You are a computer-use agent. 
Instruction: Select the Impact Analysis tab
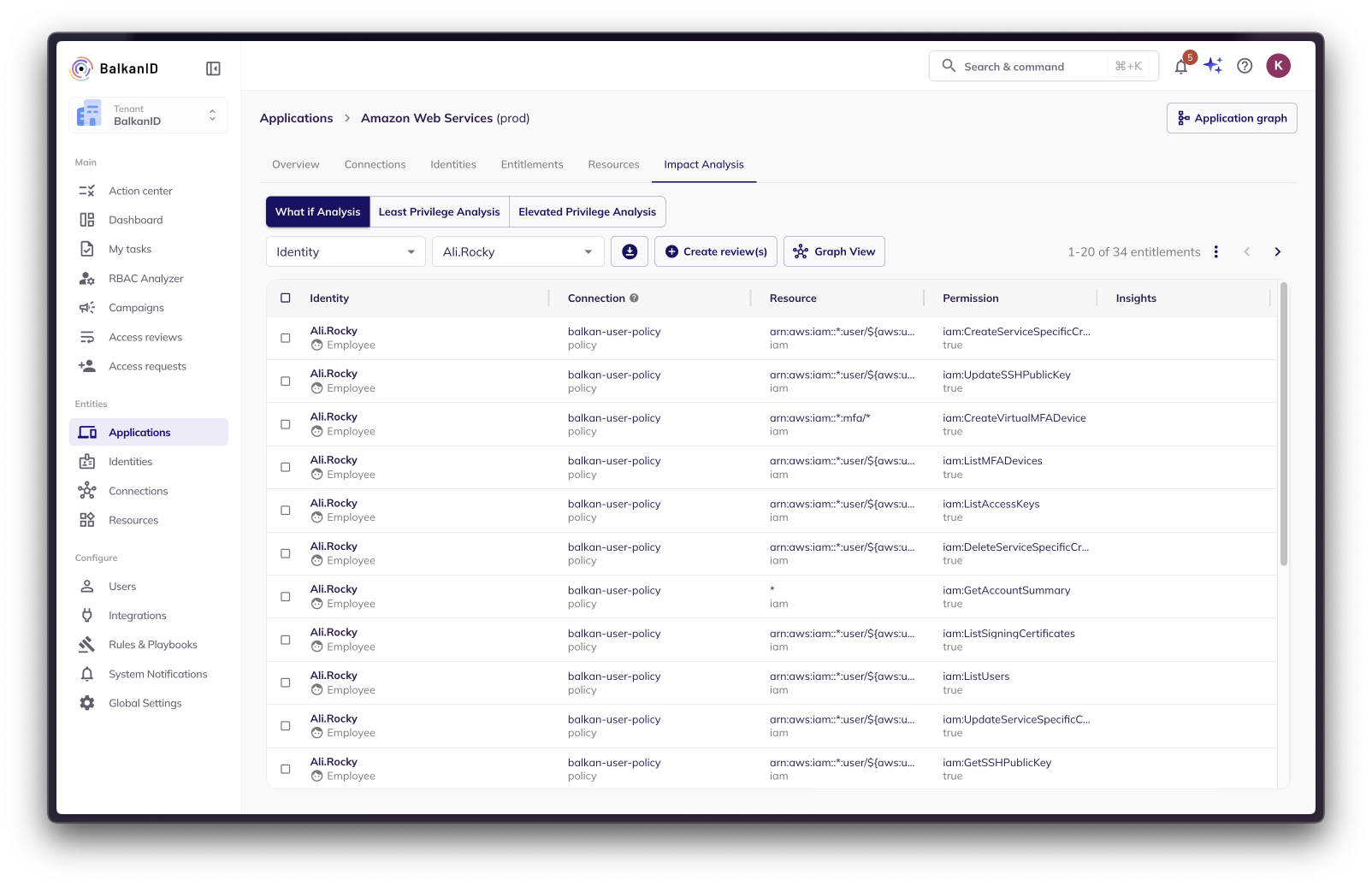pyautogui.click(x=704, y=164)
